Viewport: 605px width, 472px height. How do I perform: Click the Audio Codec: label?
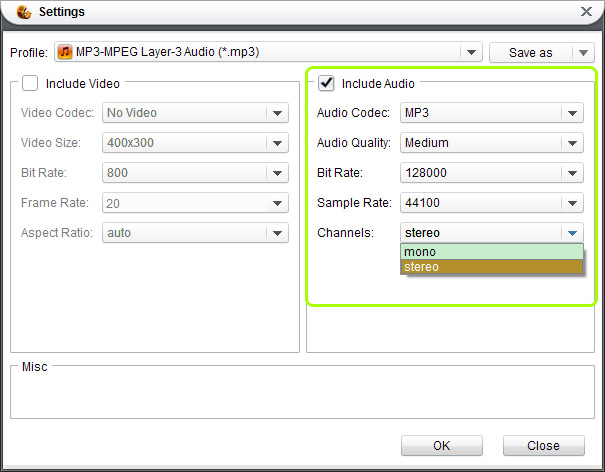click(353, 113)
